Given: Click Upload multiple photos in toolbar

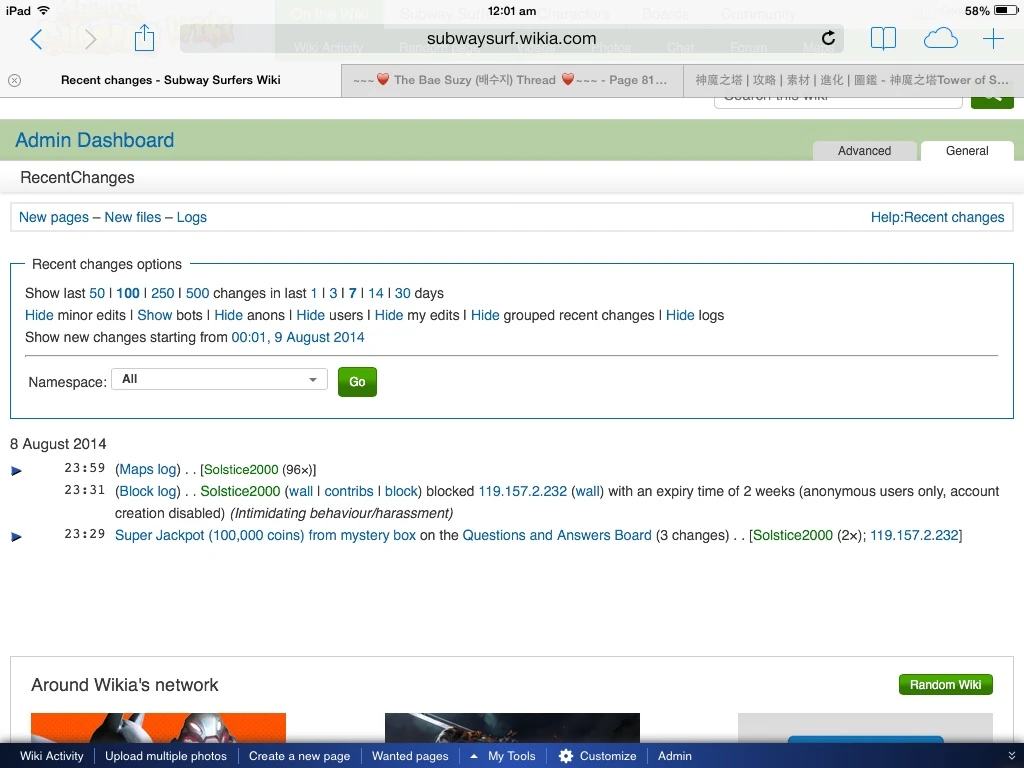Looking at the screenshot, I should pos(166,756).
